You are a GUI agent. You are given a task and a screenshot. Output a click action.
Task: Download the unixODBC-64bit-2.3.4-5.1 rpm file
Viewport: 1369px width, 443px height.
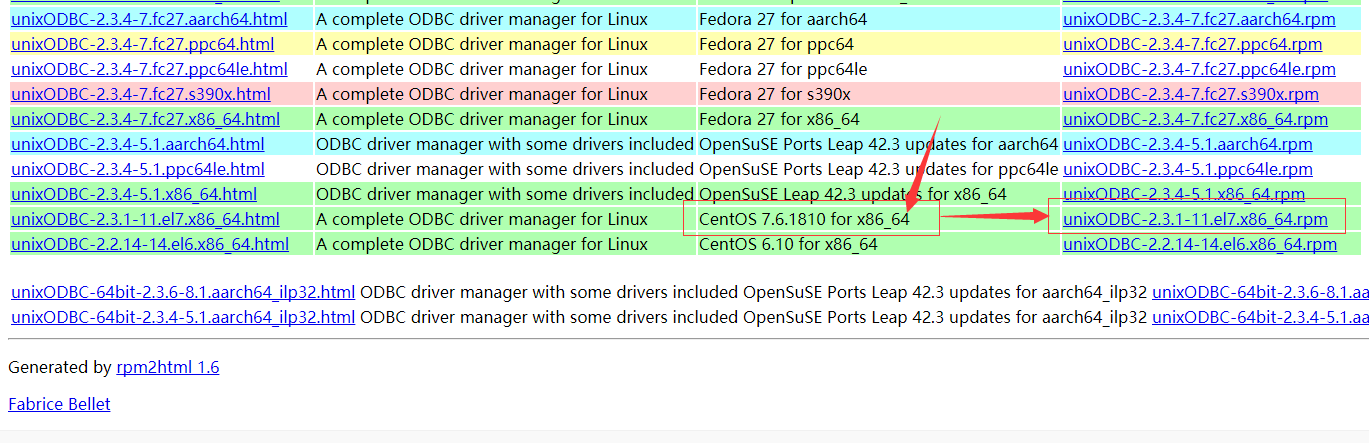pos(1260,317)
